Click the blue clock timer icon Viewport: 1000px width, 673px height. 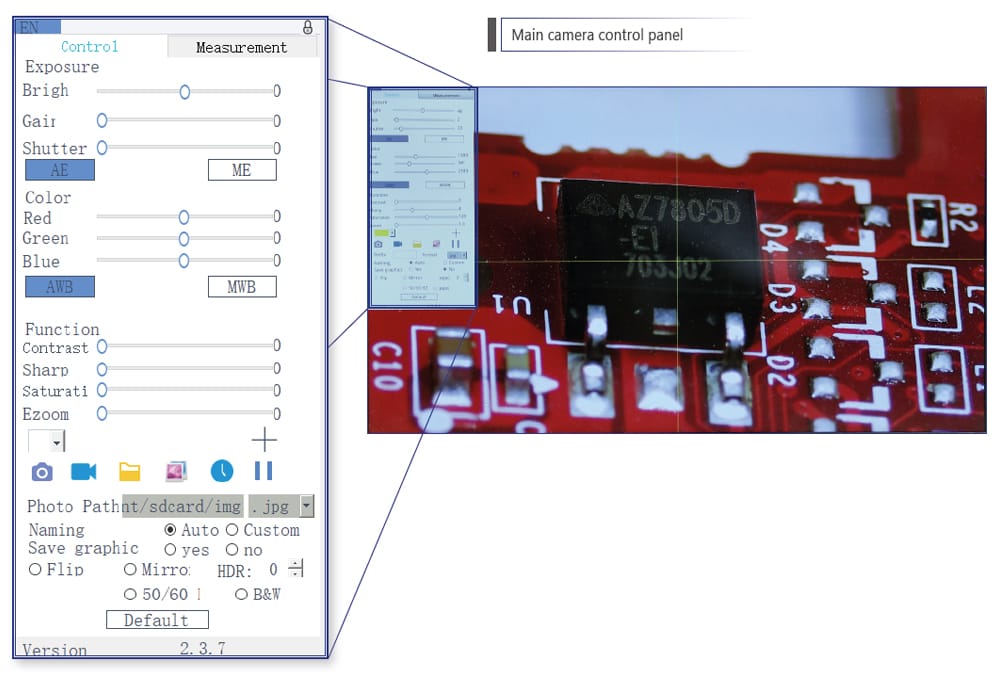[x=222, y=471]
